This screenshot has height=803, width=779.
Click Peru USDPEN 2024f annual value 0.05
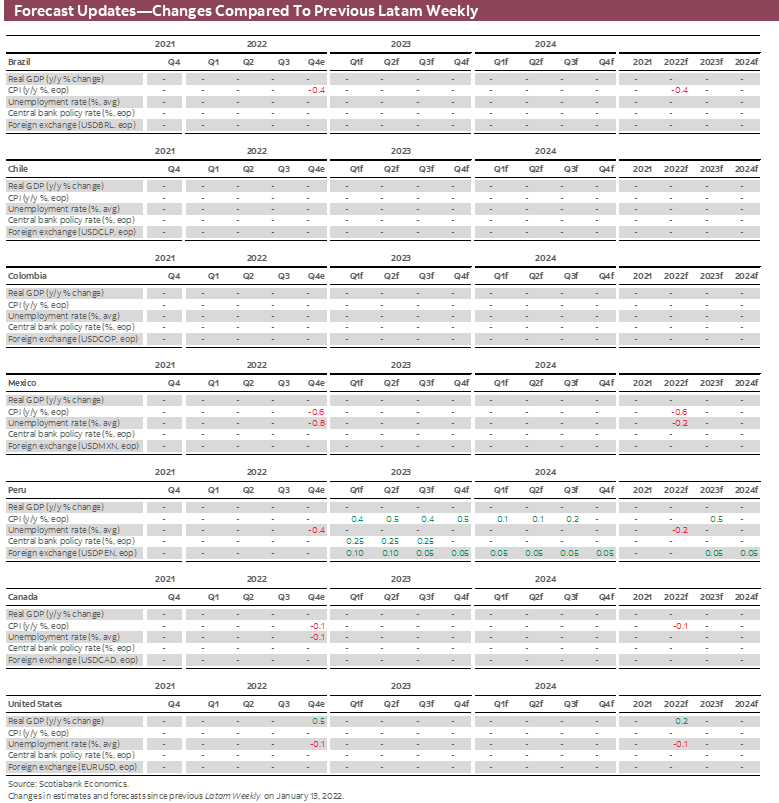749,554
